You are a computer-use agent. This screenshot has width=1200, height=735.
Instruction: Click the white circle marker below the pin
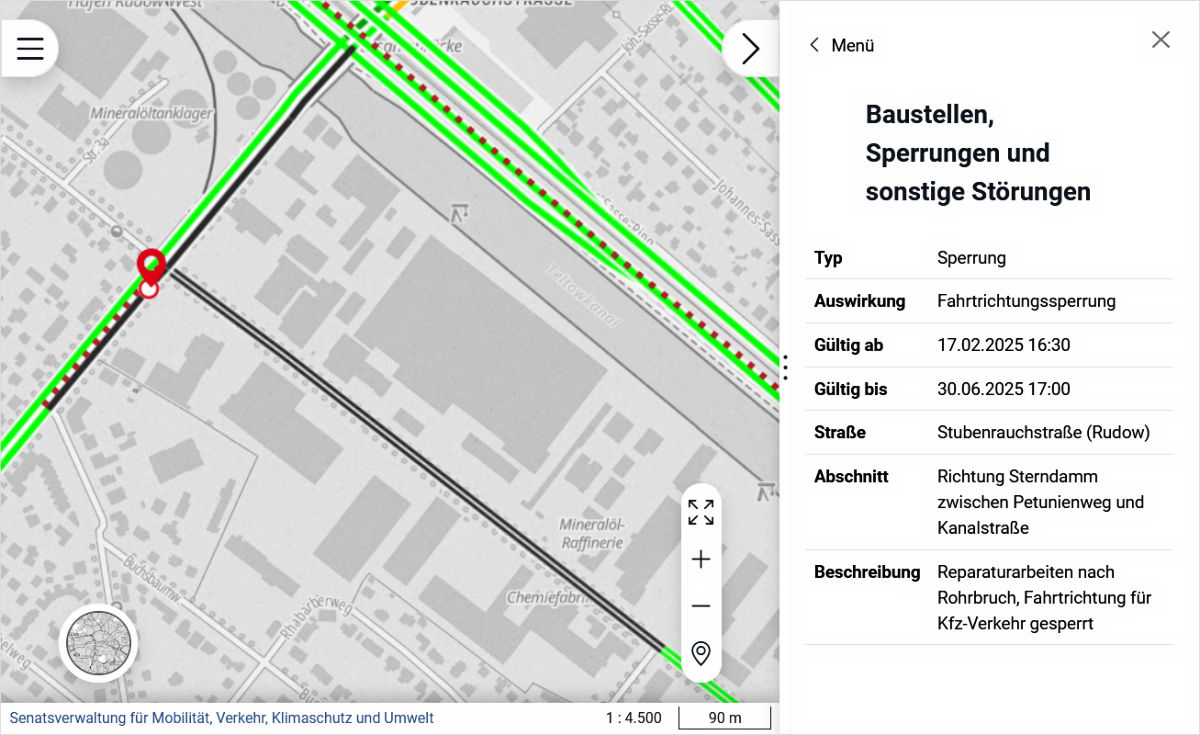click(x=149, y=289)
